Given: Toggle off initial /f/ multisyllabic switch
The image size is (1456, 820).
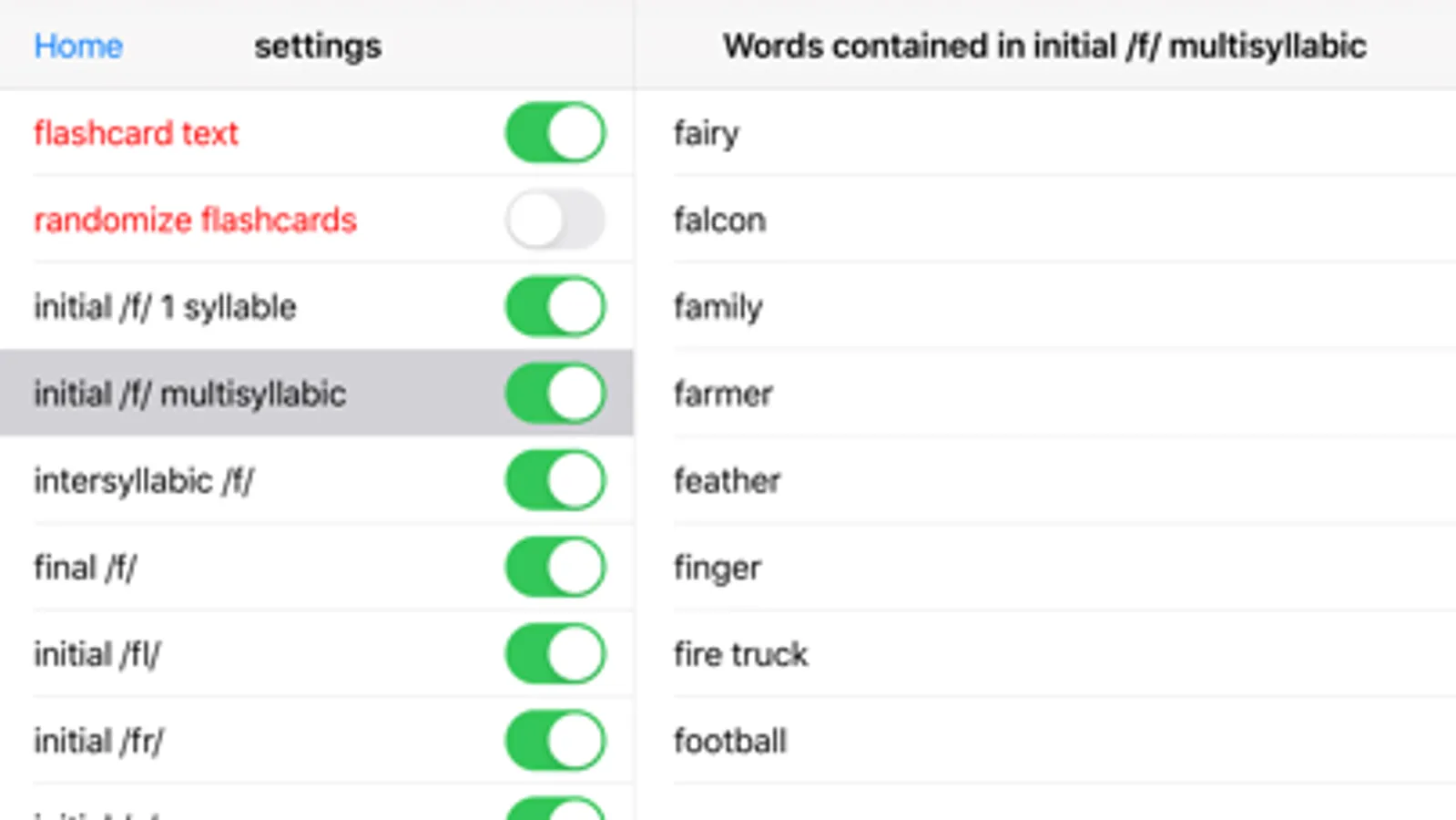Looking at the screenshot, I should click(555, 394).
